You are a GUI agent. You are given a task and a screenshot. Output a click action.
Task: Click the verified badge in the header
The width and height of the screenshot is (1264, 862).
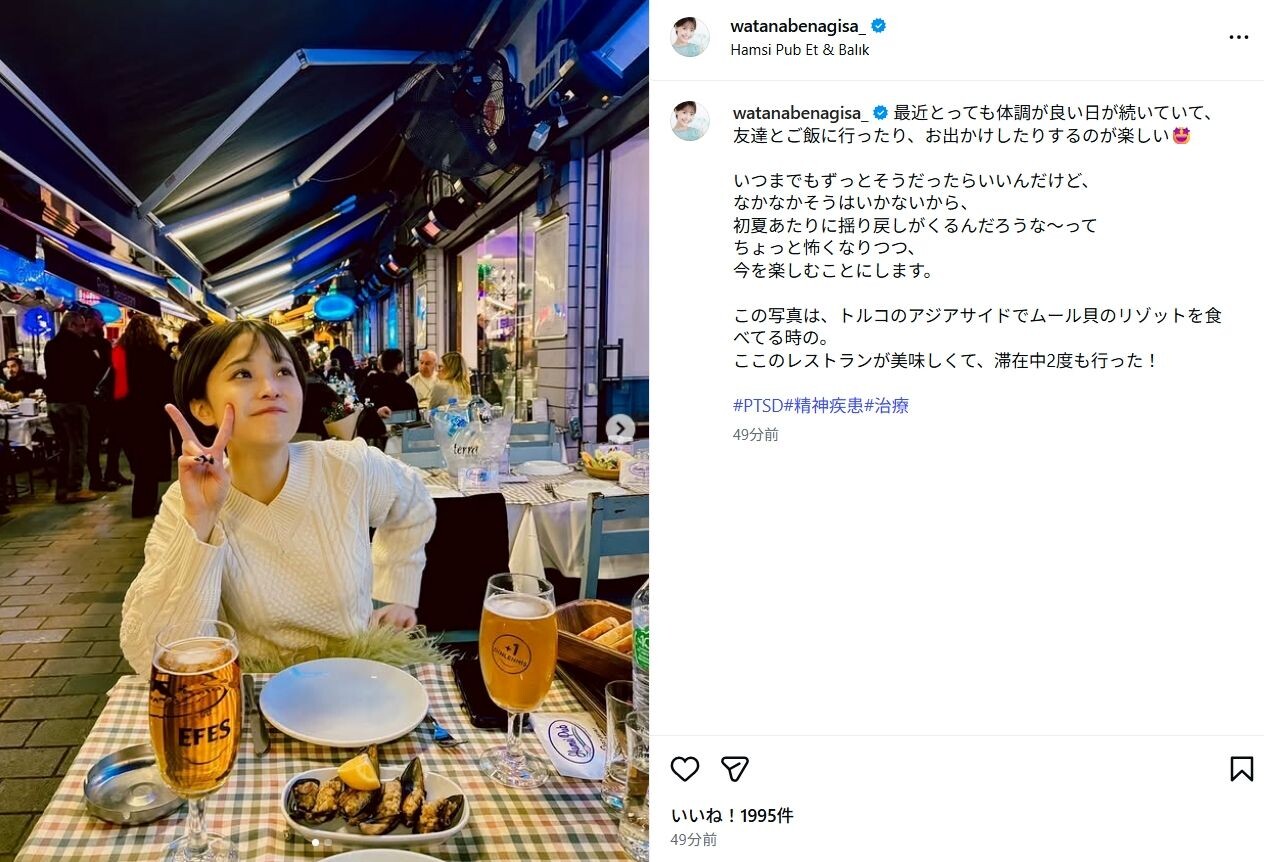(x=879, y=26)
